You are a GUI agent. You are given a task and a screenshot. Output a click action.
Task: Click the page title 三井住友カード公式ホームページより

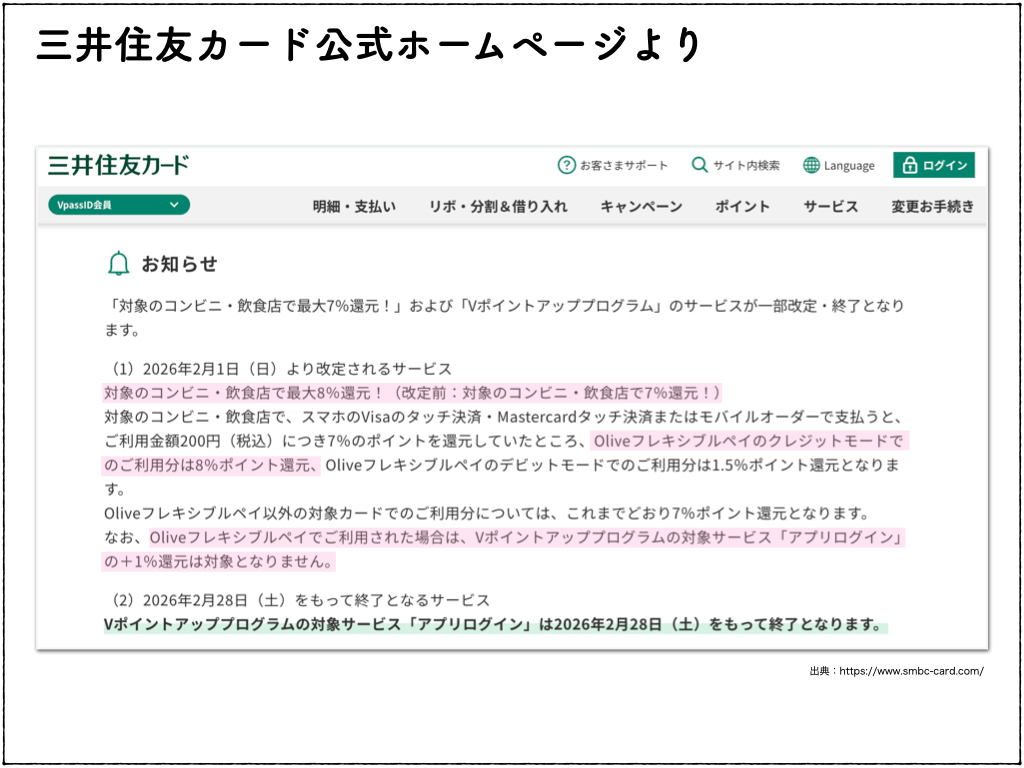pyautogui.click(x=369, y=45)
